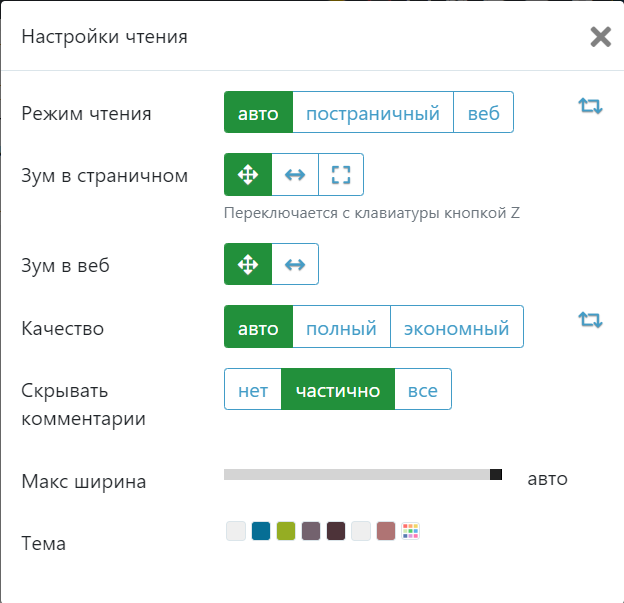Click the cycle icon beside quality row
This screenshot has width=624, height=603.
pyautogui.click(x=591, y=320)
